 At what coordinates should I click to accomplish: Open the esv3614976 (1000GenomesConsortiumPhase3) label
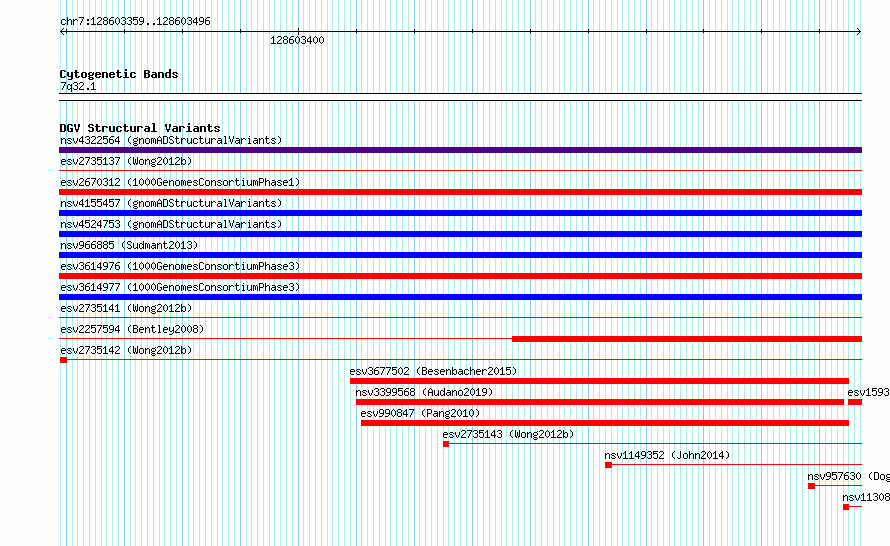tap(180, 266)
